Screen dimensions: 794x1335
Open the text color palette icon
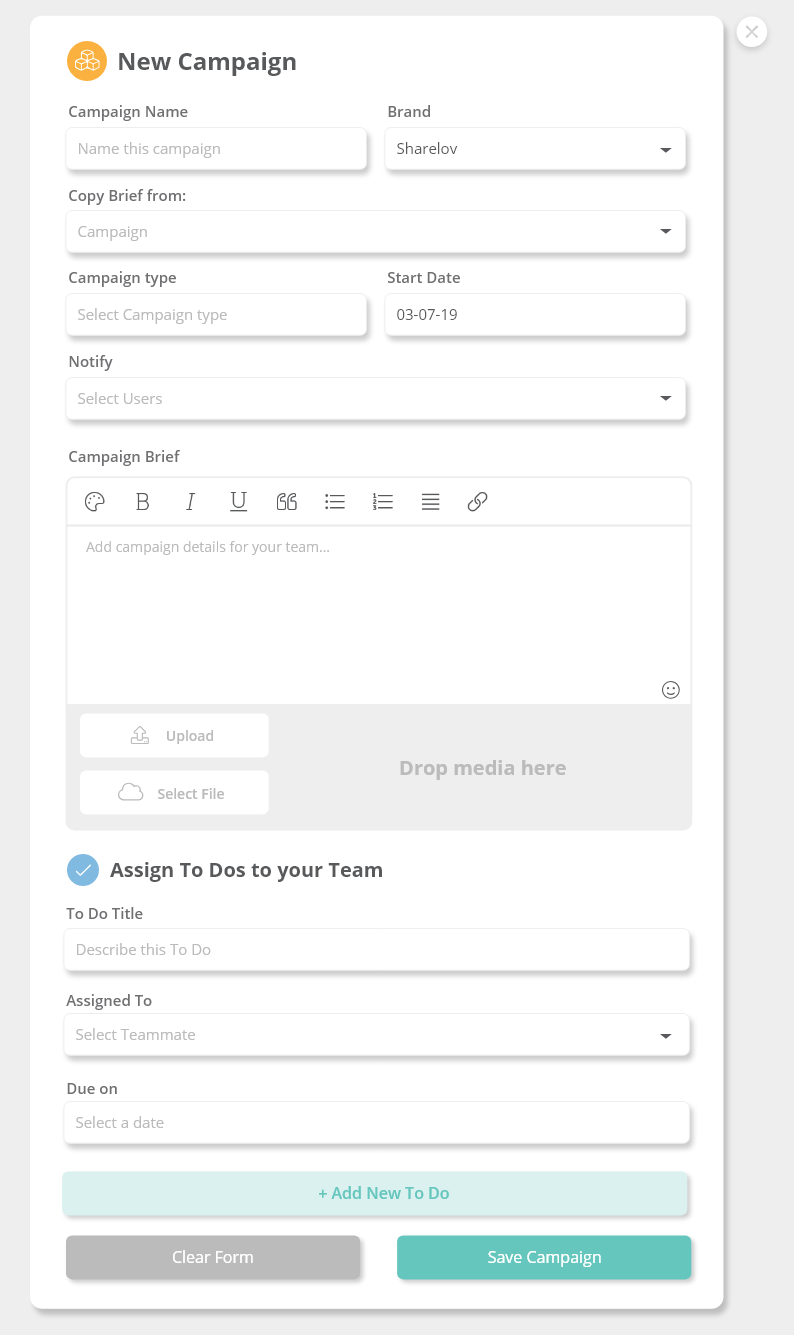(95, 502)
